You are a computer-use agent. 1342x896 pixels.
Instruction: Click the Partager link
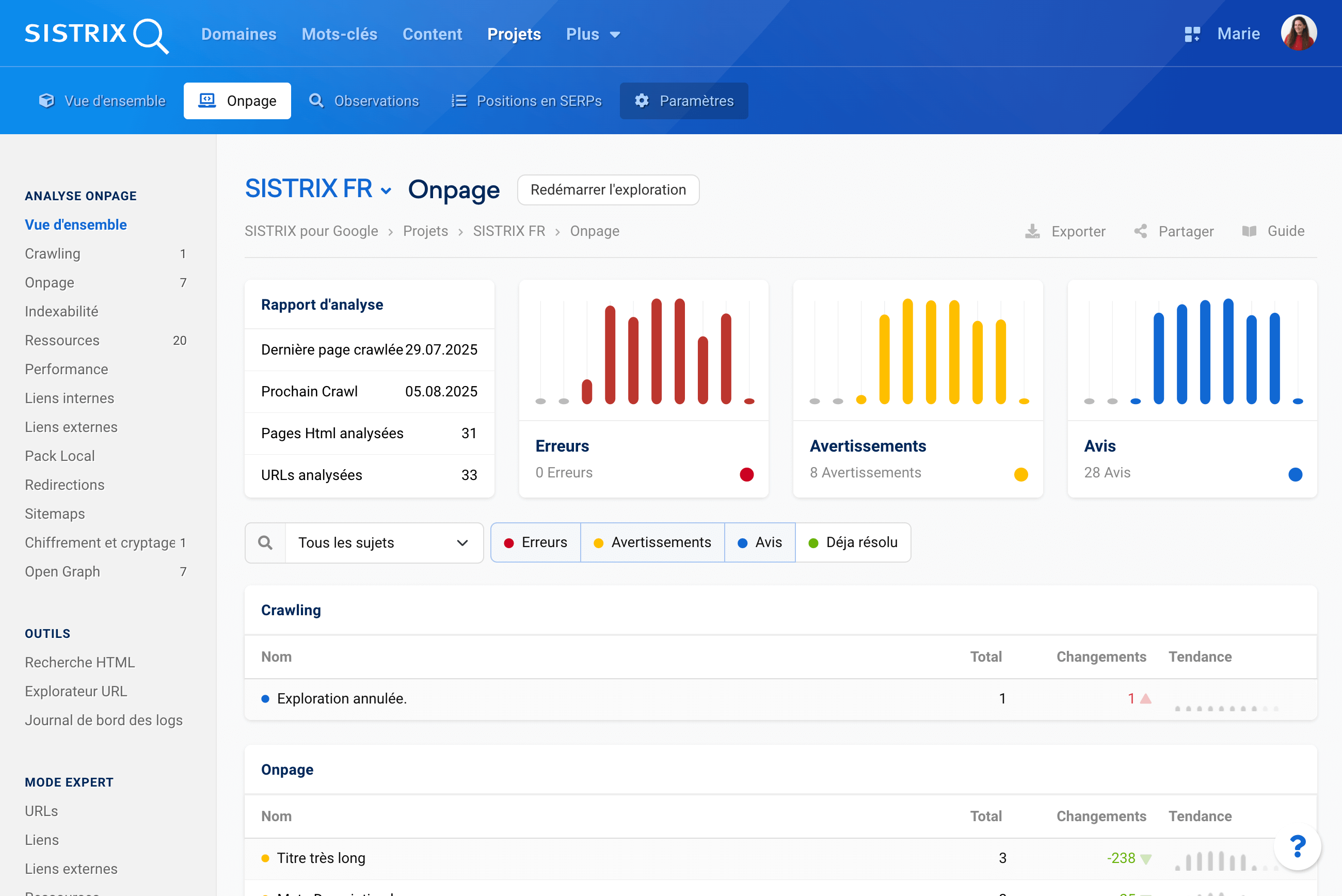[x=1174, y=231]
